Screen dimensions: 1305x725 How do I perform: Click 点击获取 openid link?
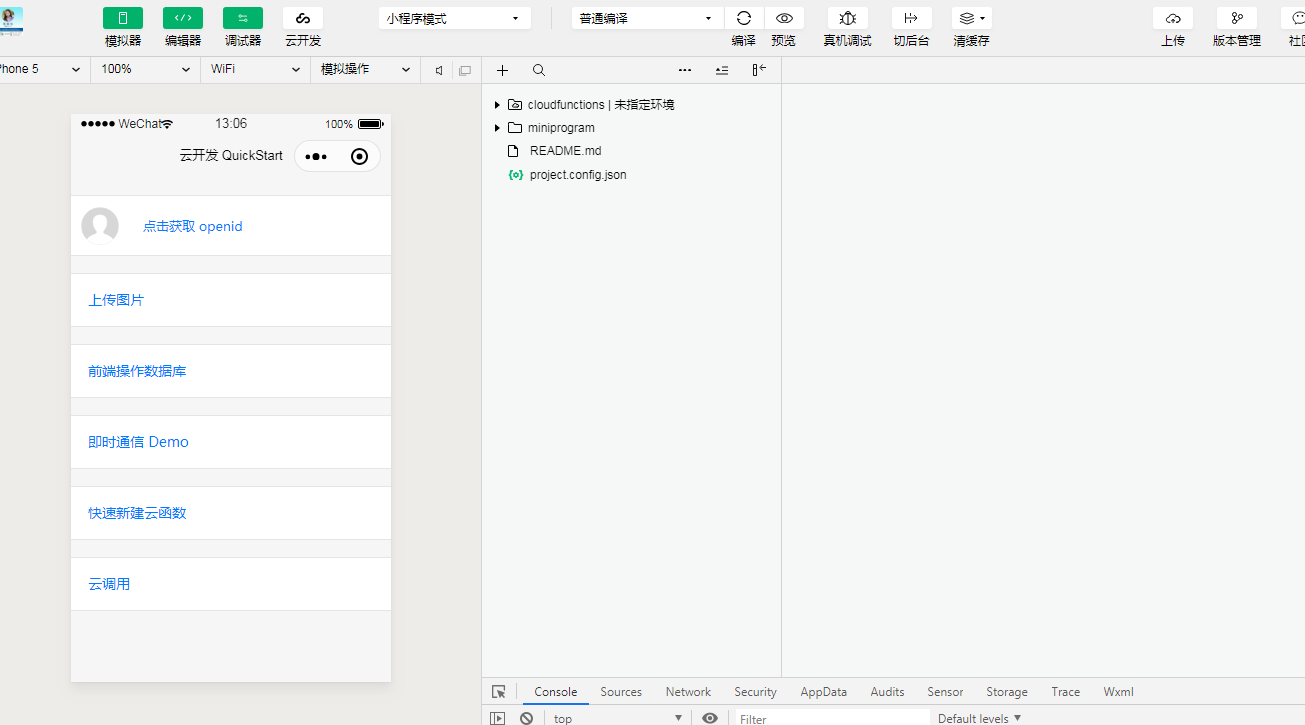pos(192,226)
